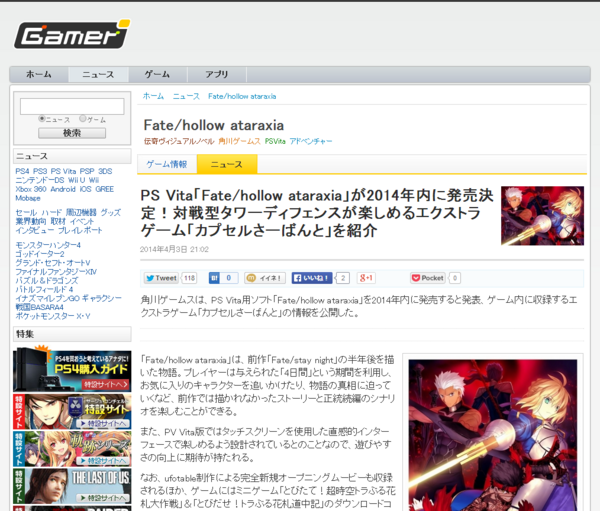Open ゴッドイーター2 link
The image size is (600, 511).
tap(40, 254)
